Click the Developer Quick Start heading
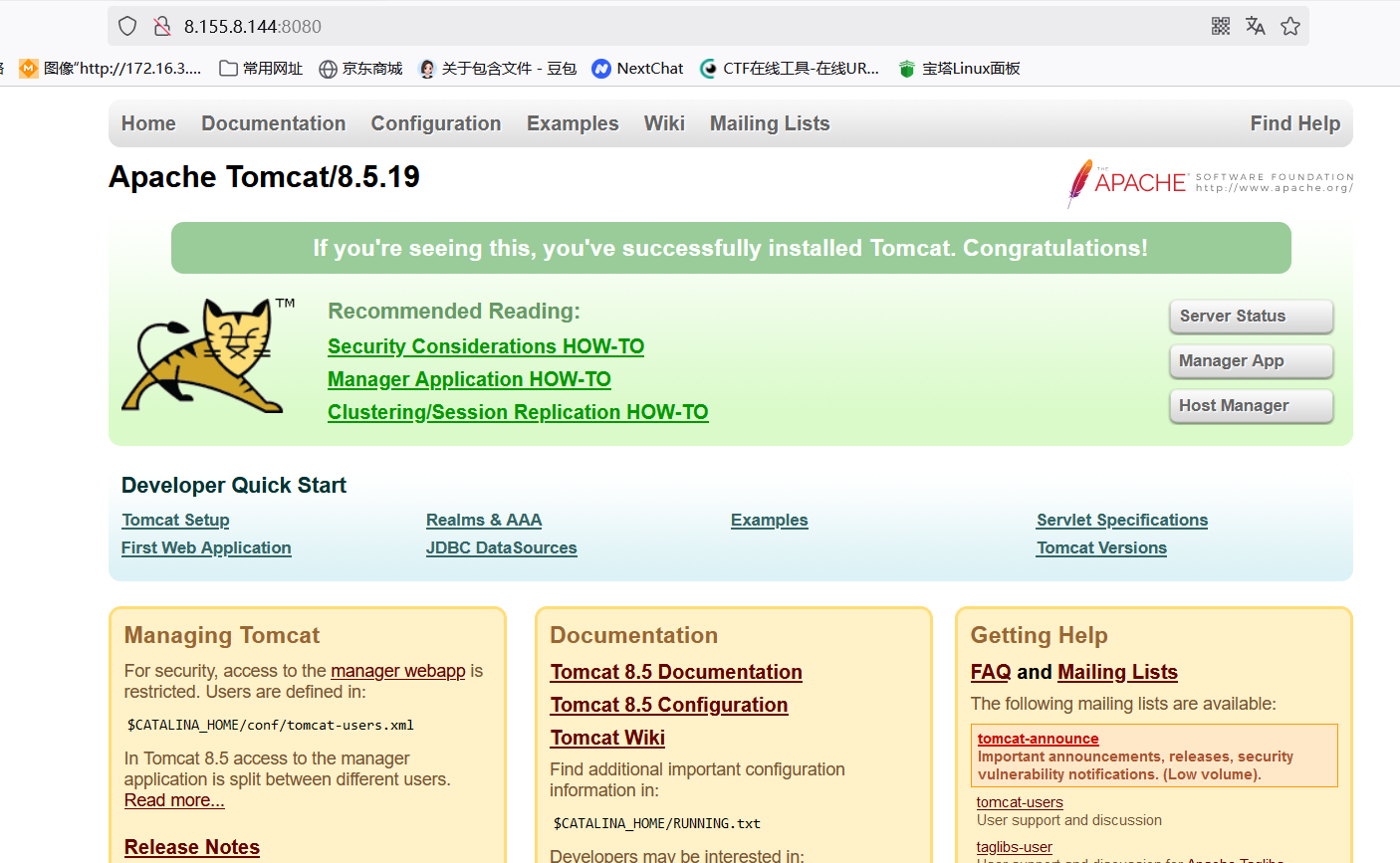This screenshot has width=1400, height=863. pyautogui.click(x=234, y=486)
